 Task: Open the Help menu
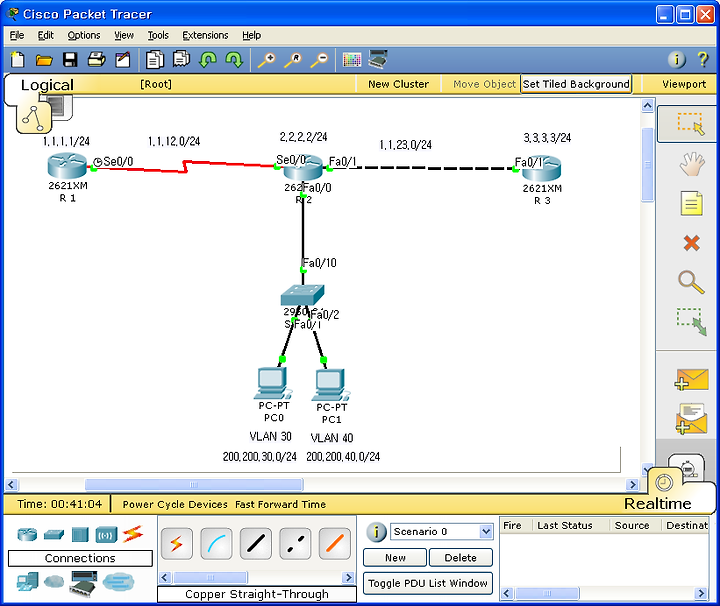(x=251, y=35)
